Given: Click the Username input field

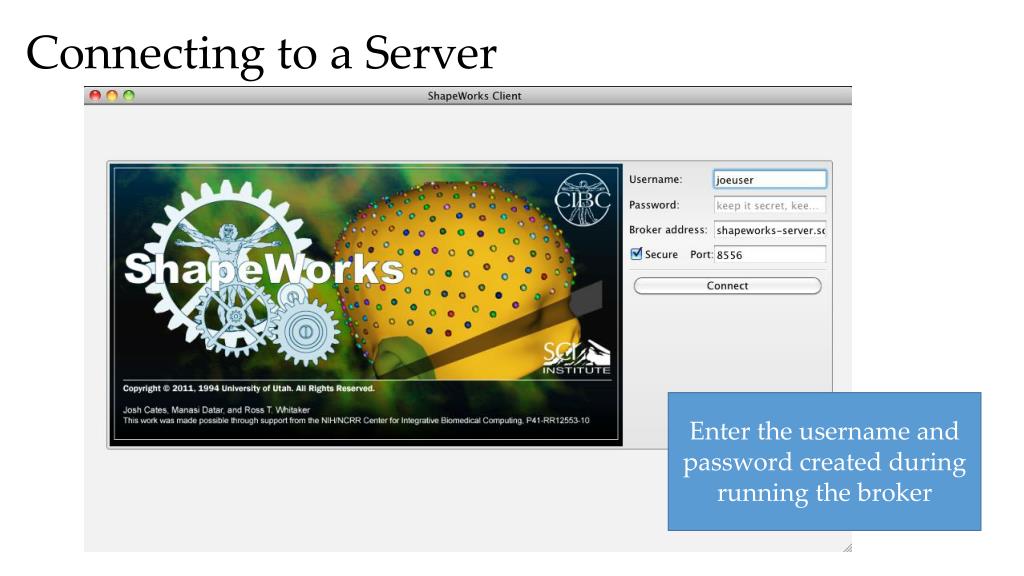Looking at the screenshot, I should 770,180.
